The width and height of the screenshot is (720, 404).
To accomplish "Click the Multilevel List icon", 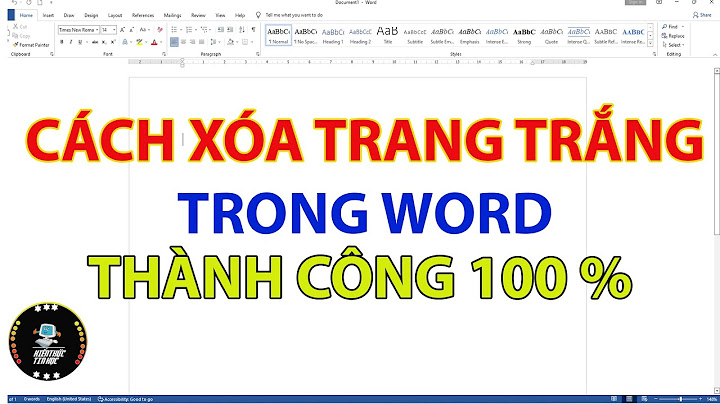I will tap(205, 30).
